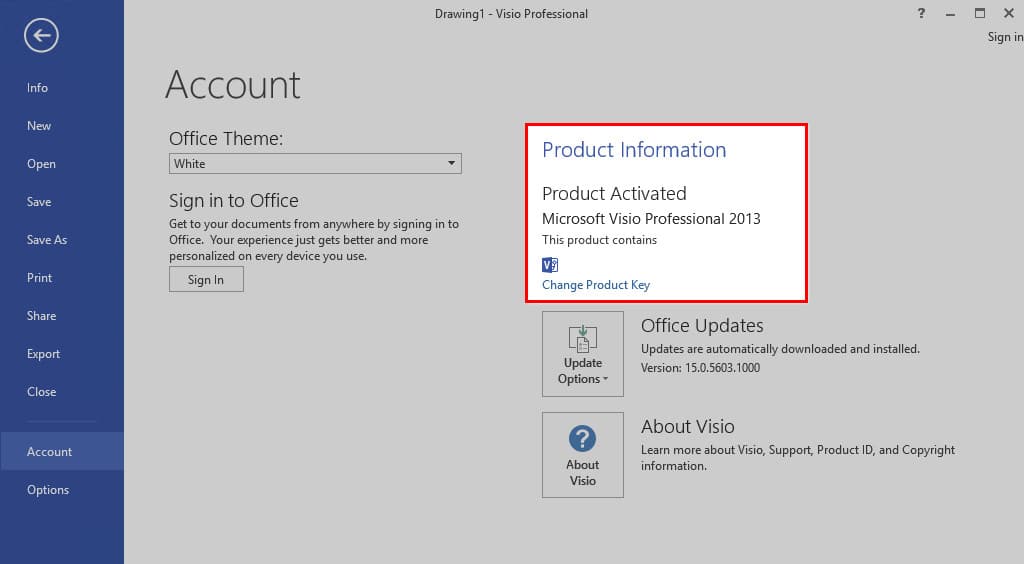Viewport: 1024px width, 564px height.
Task: Open the Print page
Action: [x=39, y=277]
